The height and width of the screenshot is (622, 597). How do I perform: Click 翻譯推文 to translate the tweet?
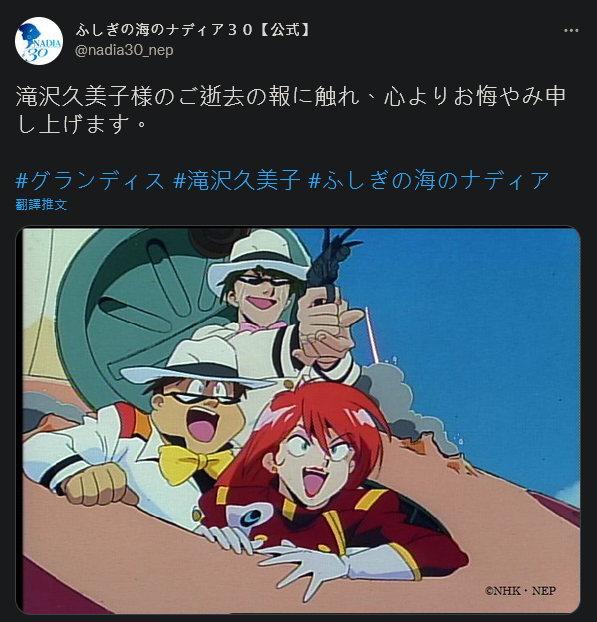[x=41, y=205]
